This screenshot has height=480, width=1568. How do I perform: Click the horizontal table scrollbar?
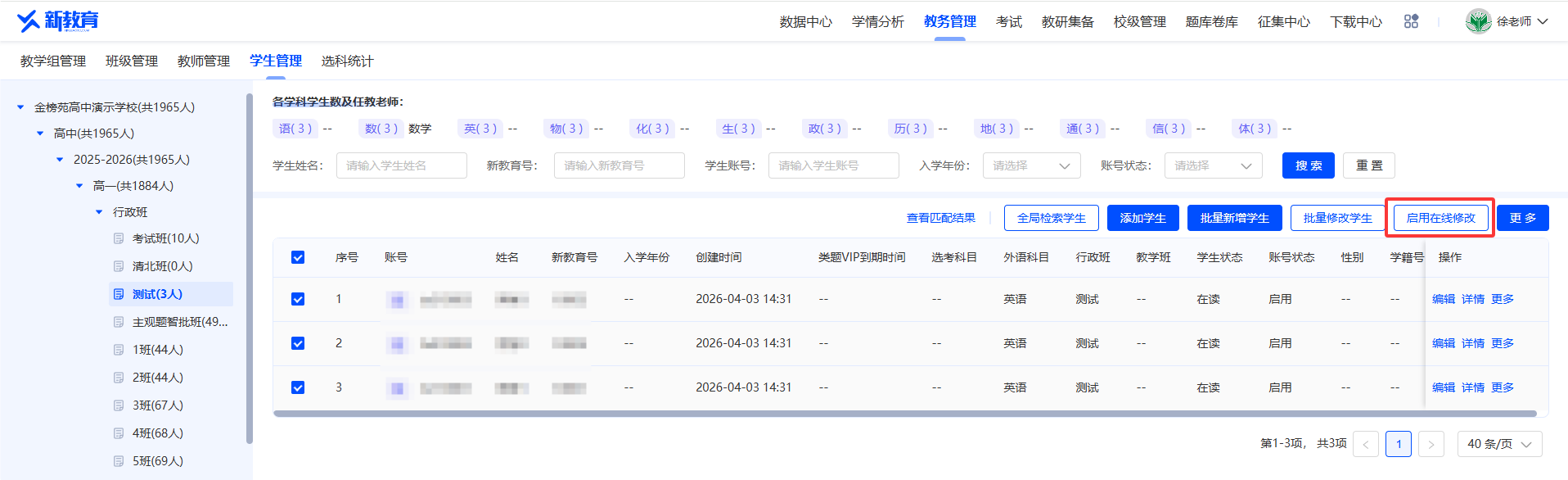point(904,414)
